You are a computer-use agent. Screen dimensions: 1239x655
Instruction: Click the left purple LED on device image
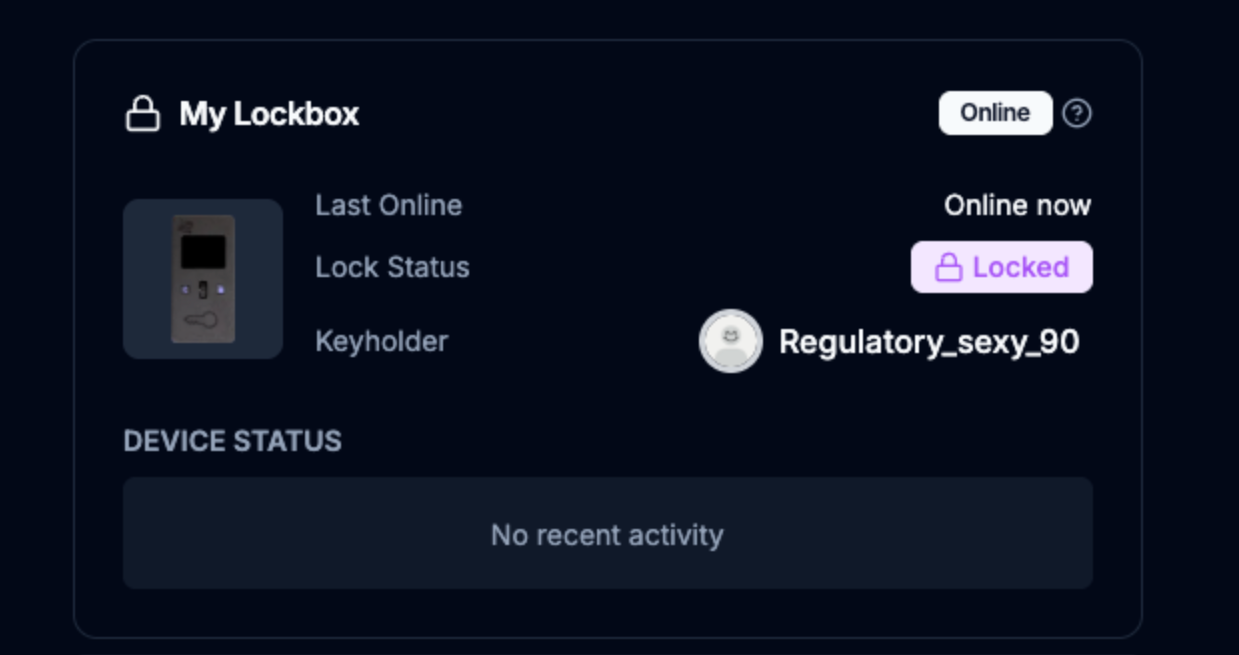(x=185, y=289)
